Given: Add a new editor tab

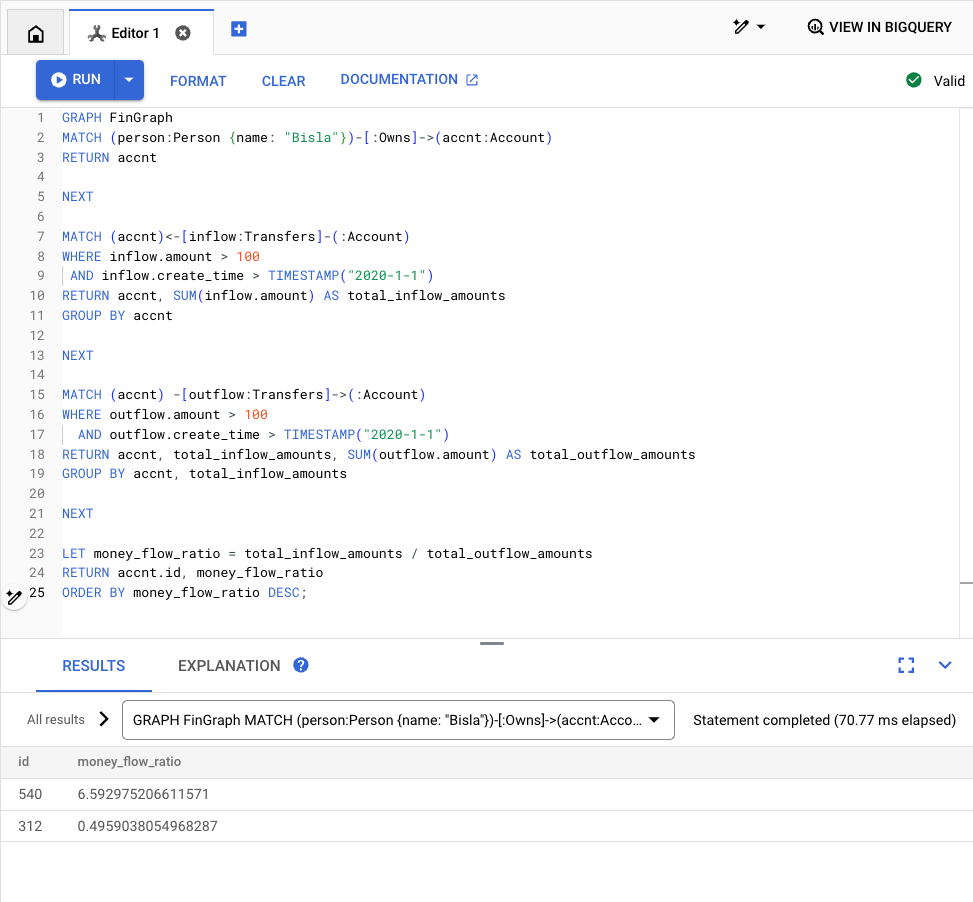Looking at the screenshot, I should tap(238, 29).
